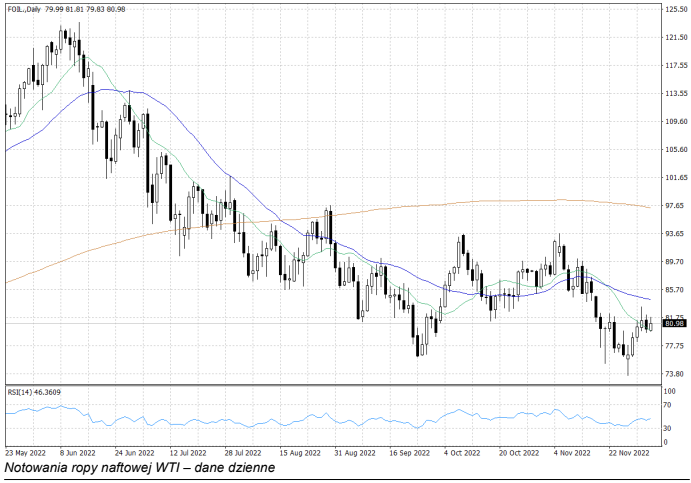Select the RSI line in the lower panel
The width and height of the screenshot is (691, 483).
tap(300, 419)
